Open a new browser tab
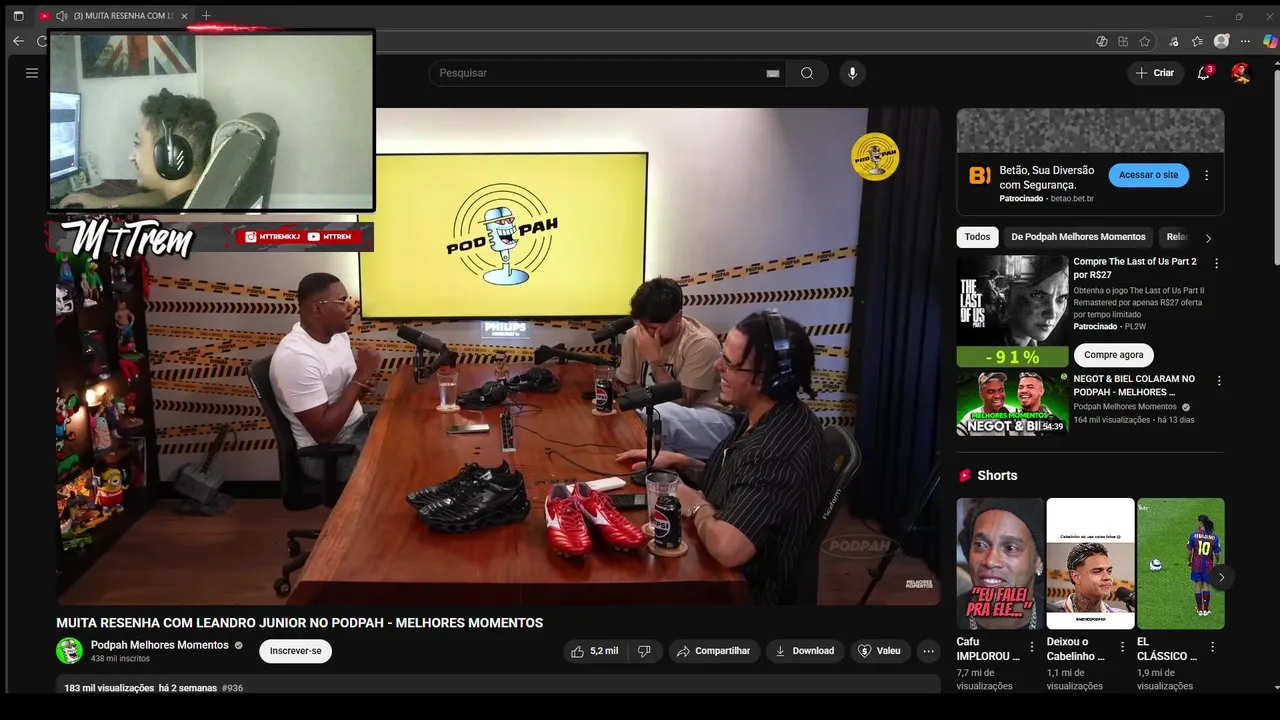1280x720 pixels. click(206, 16)
